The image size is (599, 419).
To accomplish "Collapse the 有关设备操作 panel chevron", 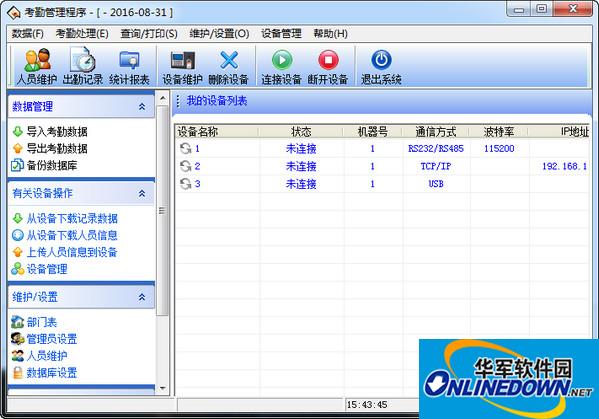I will [142, 193].
